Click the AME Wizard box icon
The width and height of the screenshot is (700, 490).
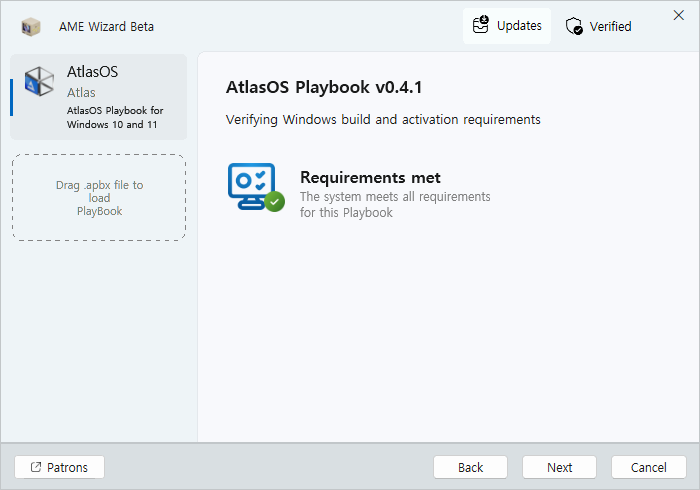tap(31, 27)
